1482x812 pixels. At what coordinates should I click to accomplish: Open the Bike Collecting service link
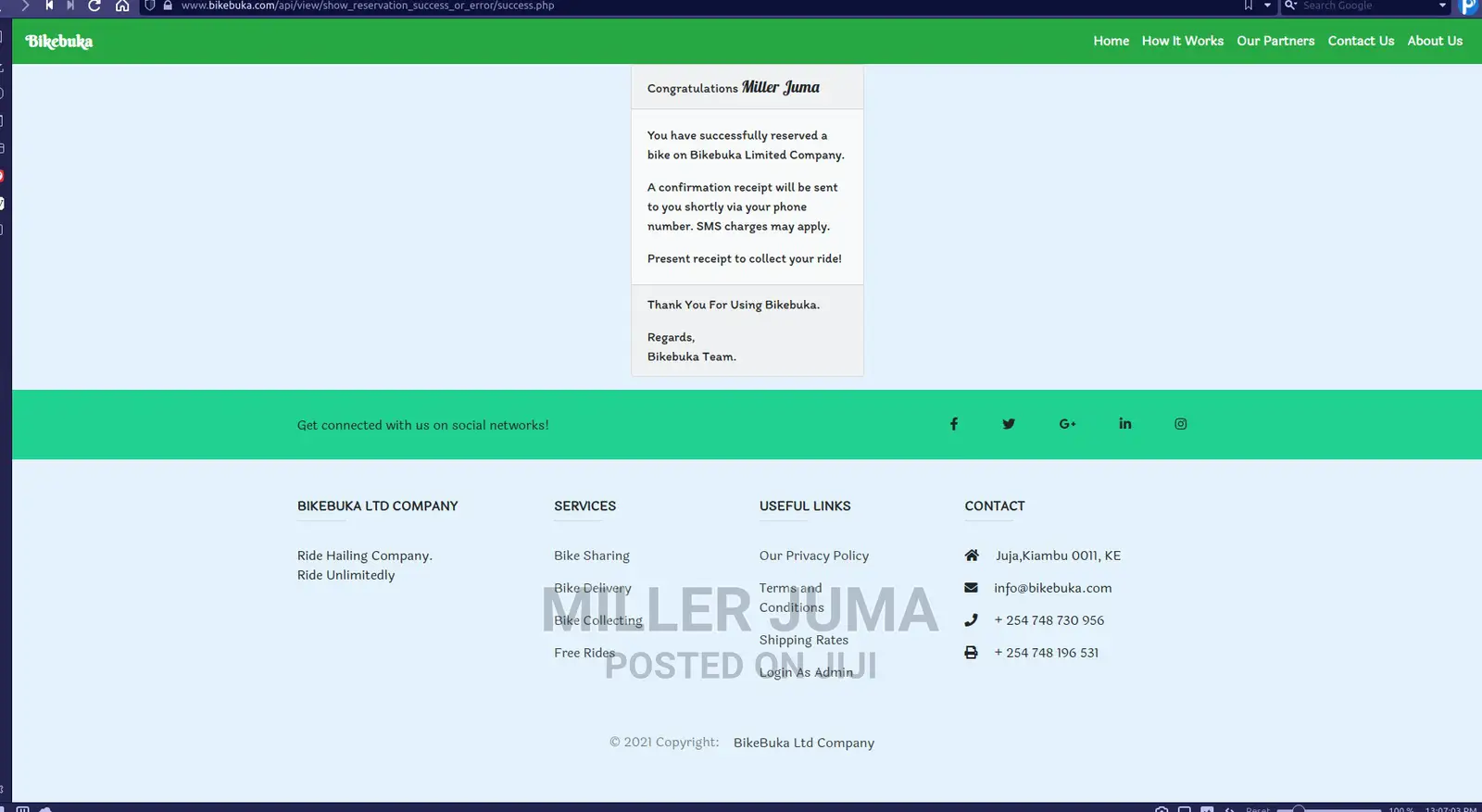click(x=598, y=620)
